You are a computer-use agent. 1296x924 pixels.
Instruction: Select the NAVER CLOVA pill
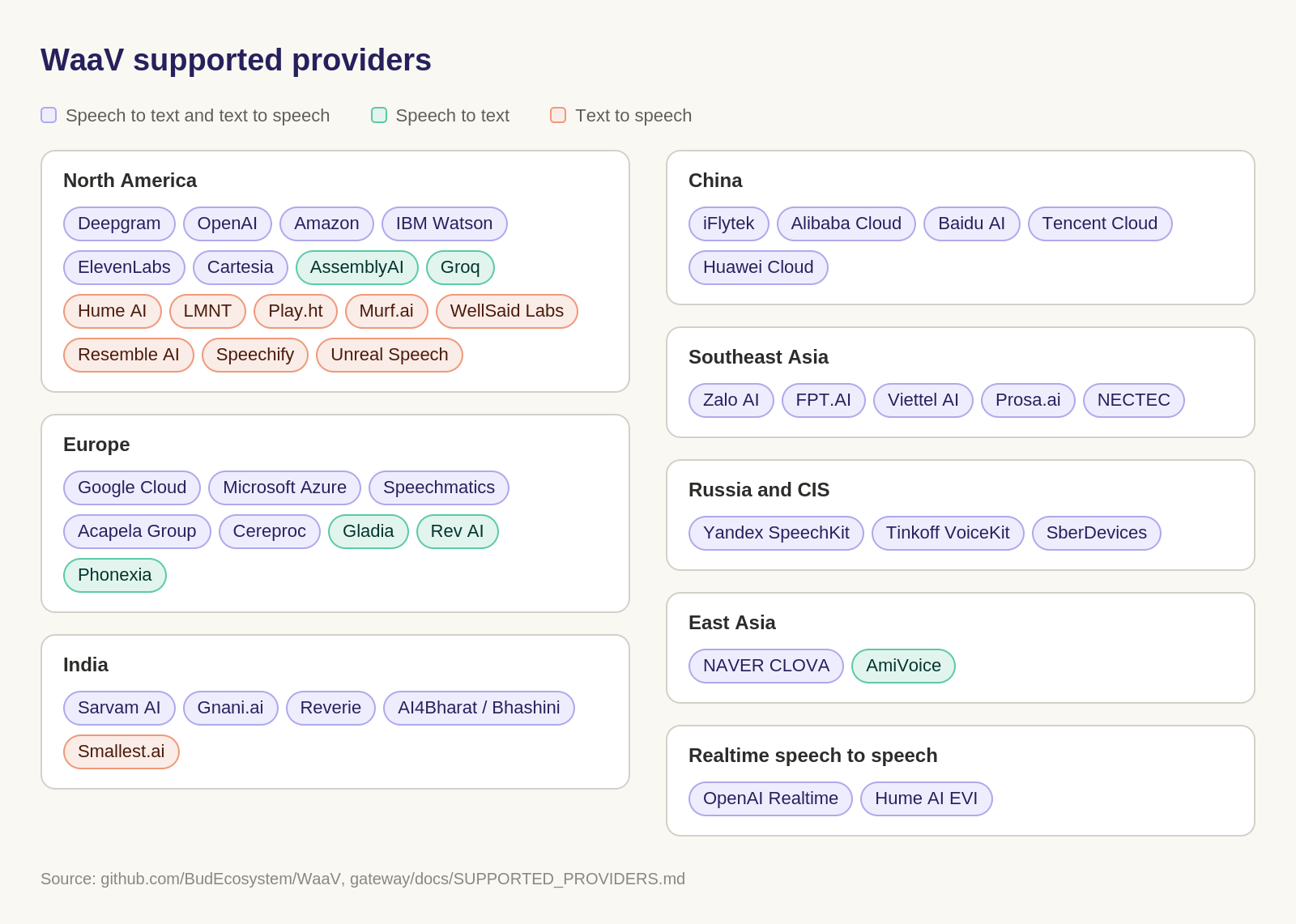click(x=766, y=666)
